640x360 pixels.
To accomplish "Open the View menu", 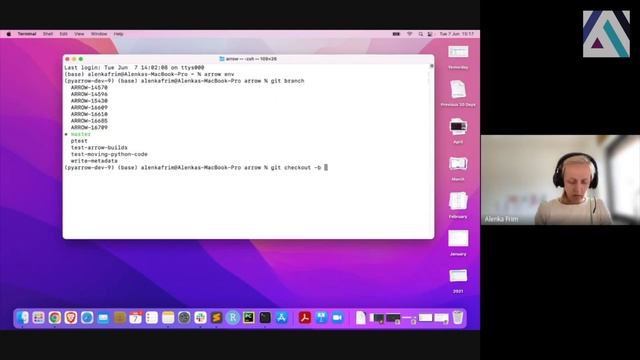I will pyautogui.click(x=79, y=34).
